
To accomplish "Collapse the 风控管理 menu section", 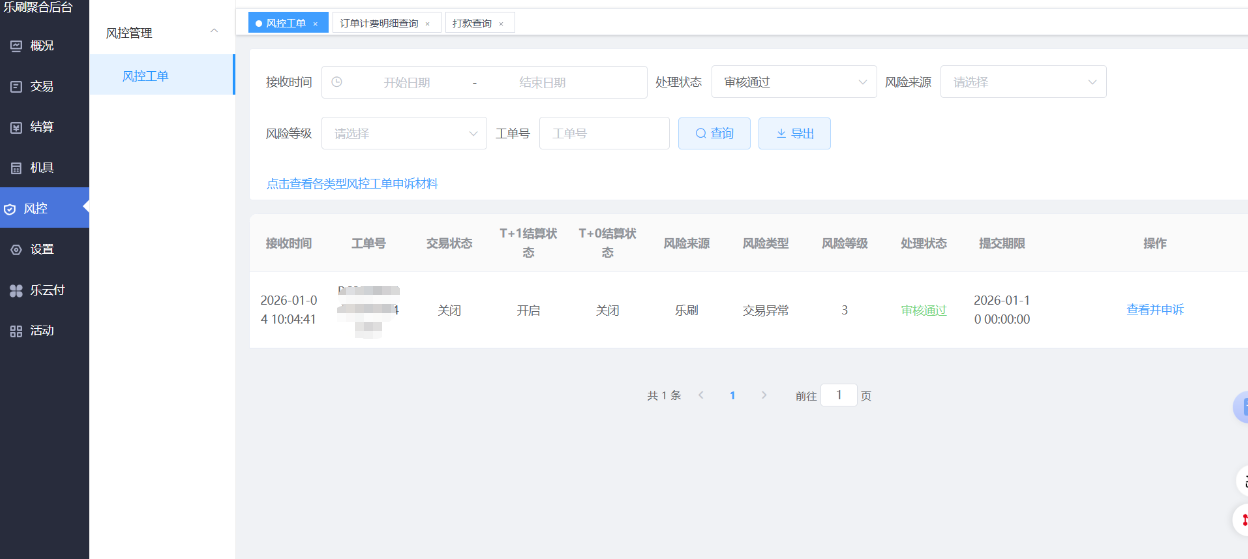I will pyautogui.click(x=213, y=32).
